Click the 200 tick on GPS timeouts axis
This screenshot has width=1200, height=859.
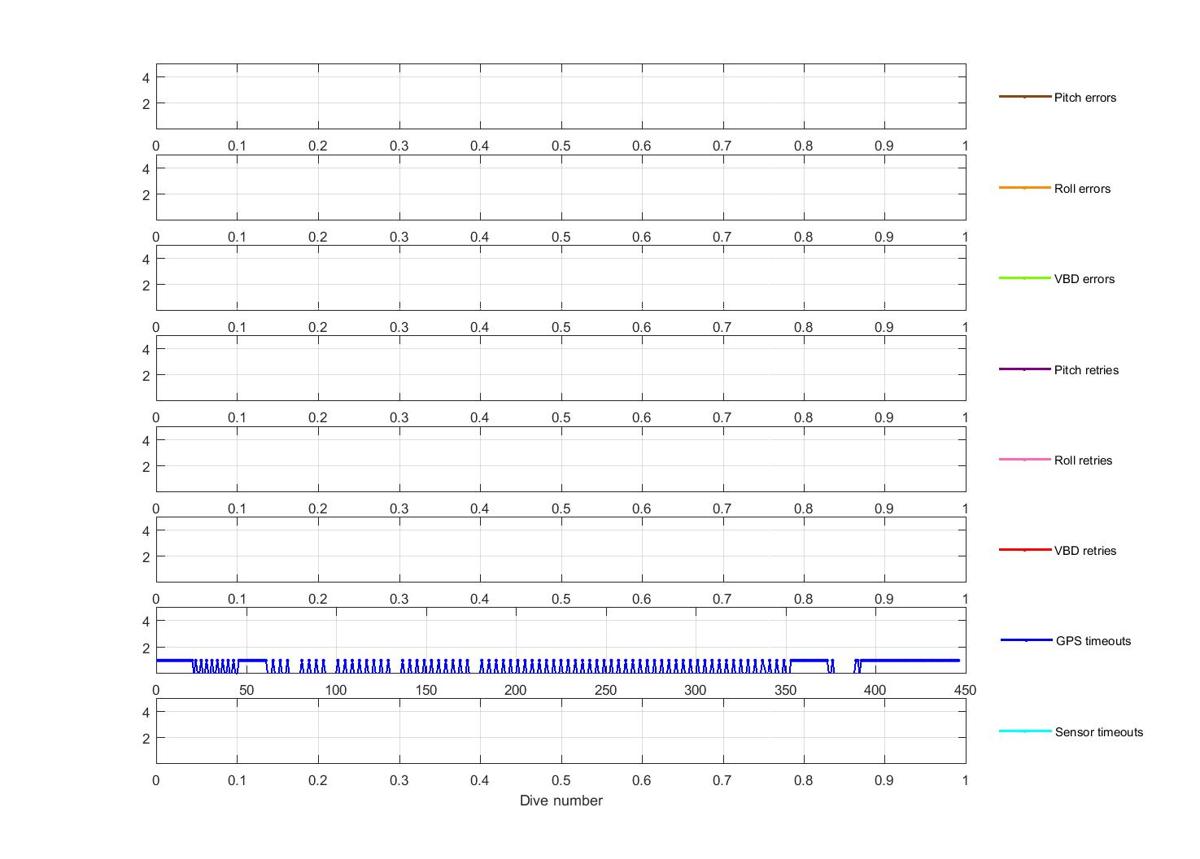(x=516, y=690)
